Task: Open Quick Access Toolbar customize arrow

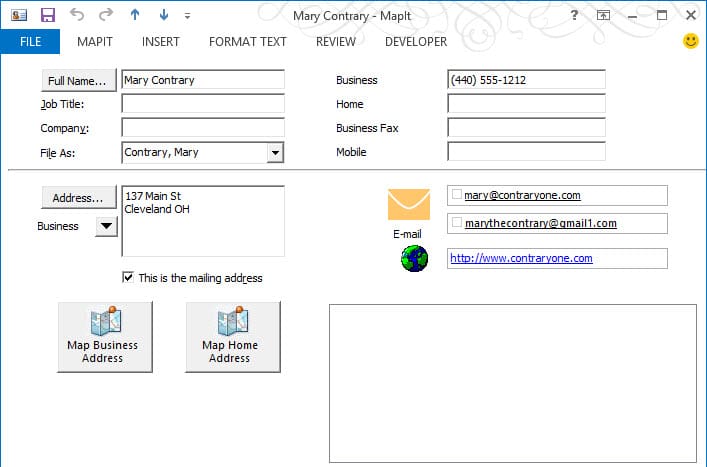Action: coord(188,16)
